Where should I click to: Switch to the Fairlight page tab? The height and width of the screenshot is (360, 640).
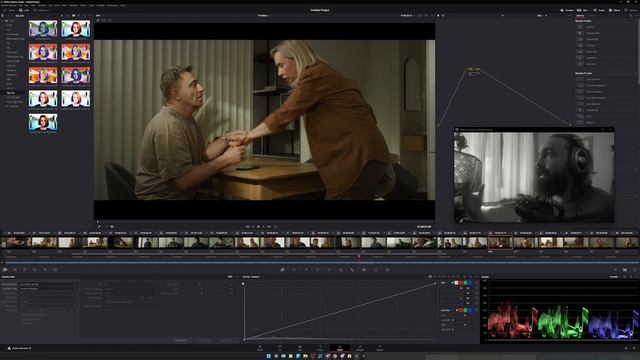pos(360,348)
